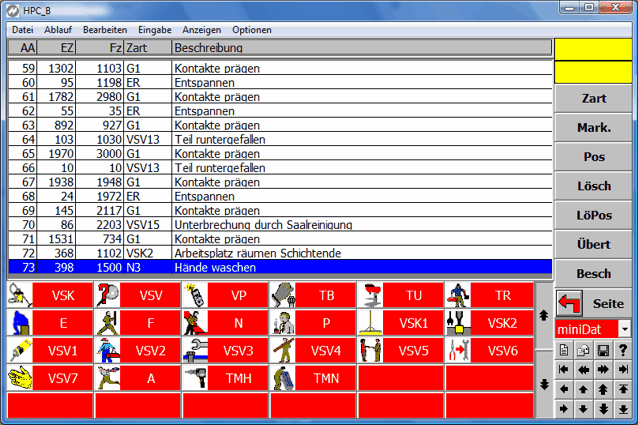The width and height of the screenshot is (638, 425).
Task: Open the Optionen menu
Action: coord(251,30)
